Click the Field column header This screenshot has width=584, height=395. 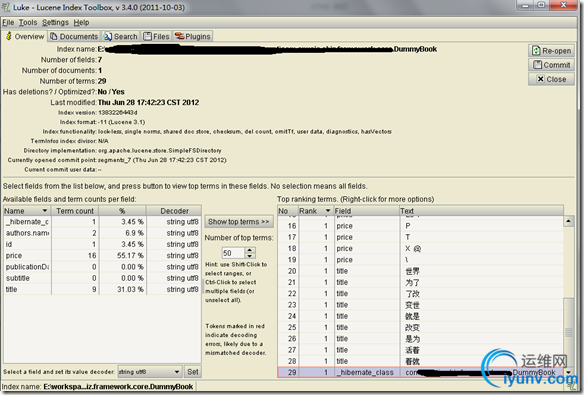click(x=366, y=211)
